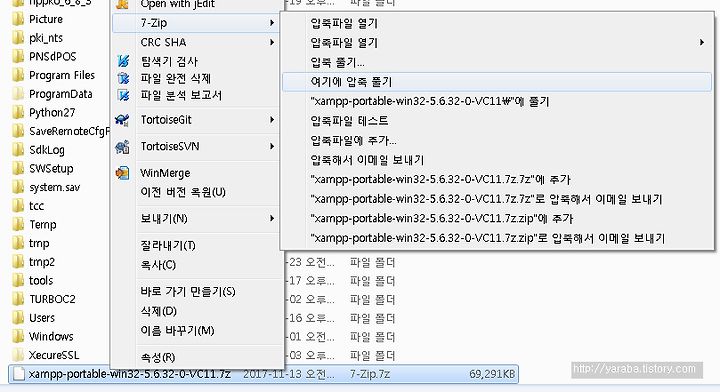The width and height of the screenshot is (720, 392).
Task: Click the 파일 분석 보고서 icon
Action: (123, 95)
